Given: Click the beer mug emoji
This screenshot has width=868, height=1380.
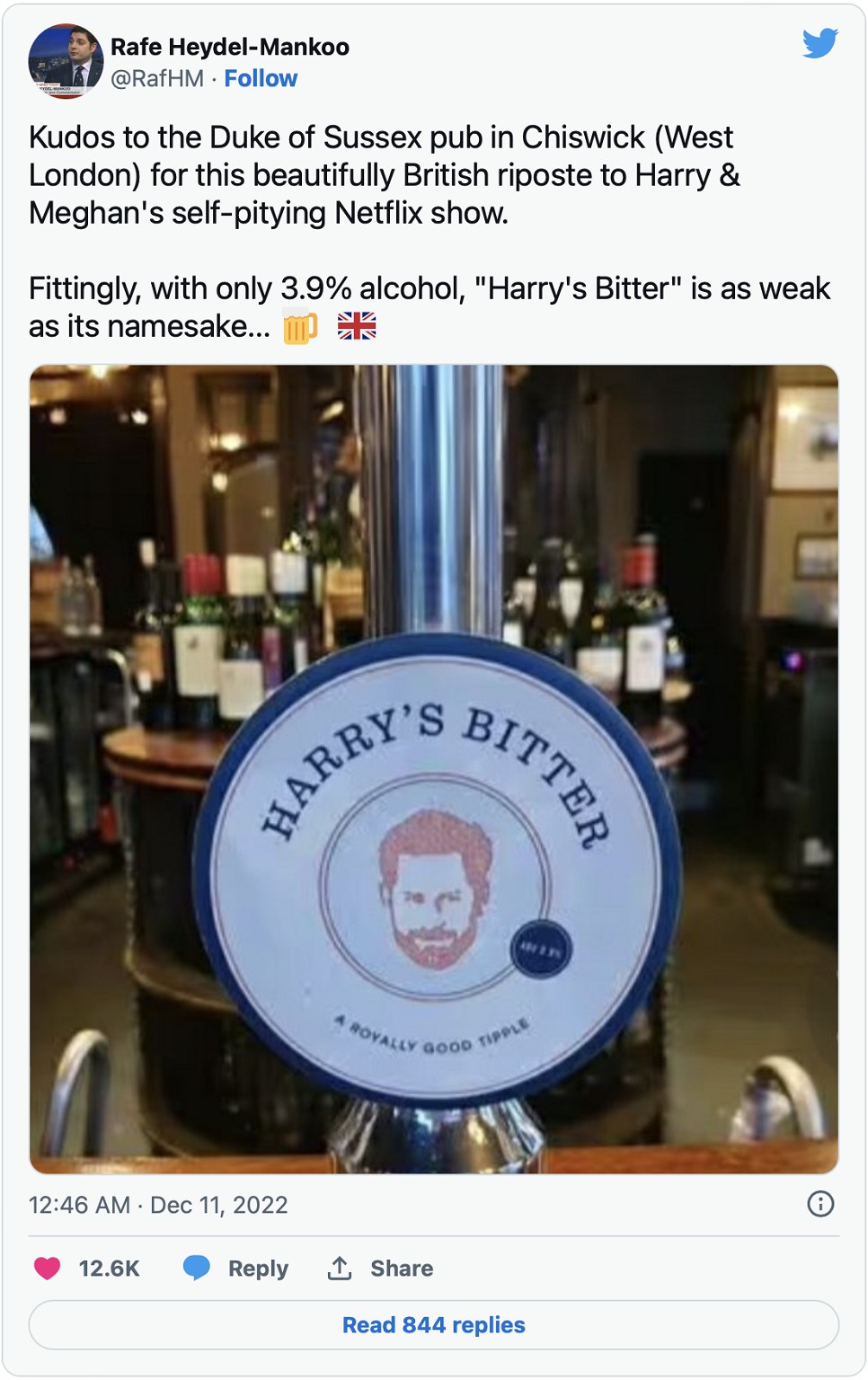Looking at the screenshot, I should [300, 327].
